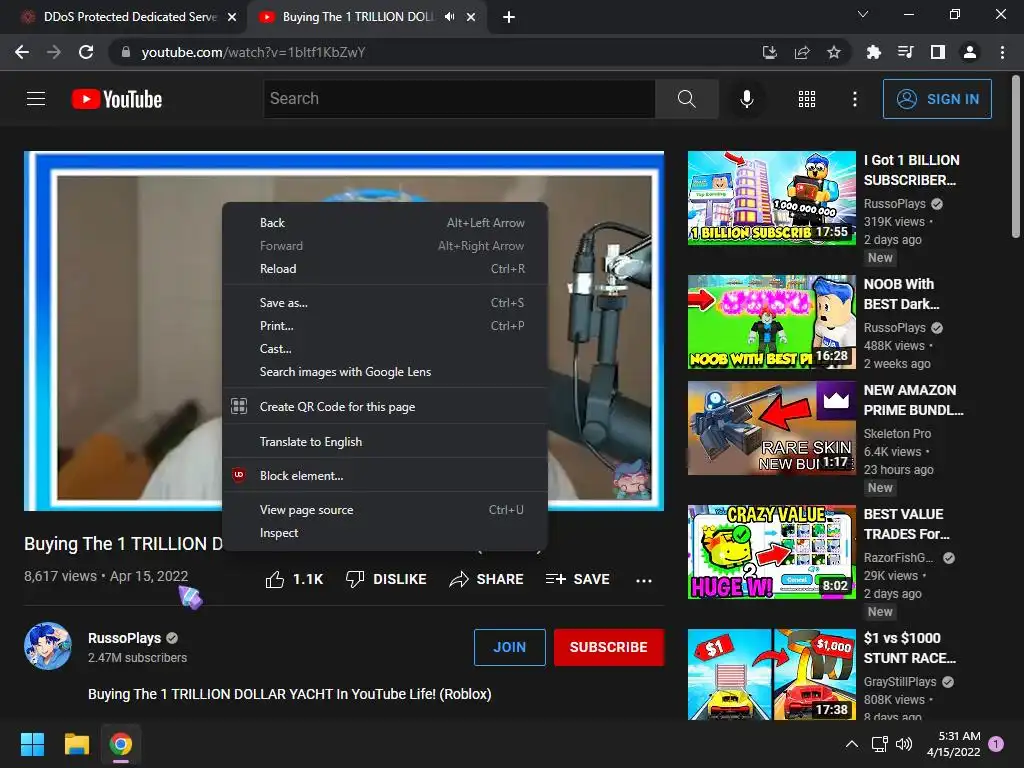Start voice search with microphone icon
1024x768 pixels.
pyautogui.click(x=746, y=99)
